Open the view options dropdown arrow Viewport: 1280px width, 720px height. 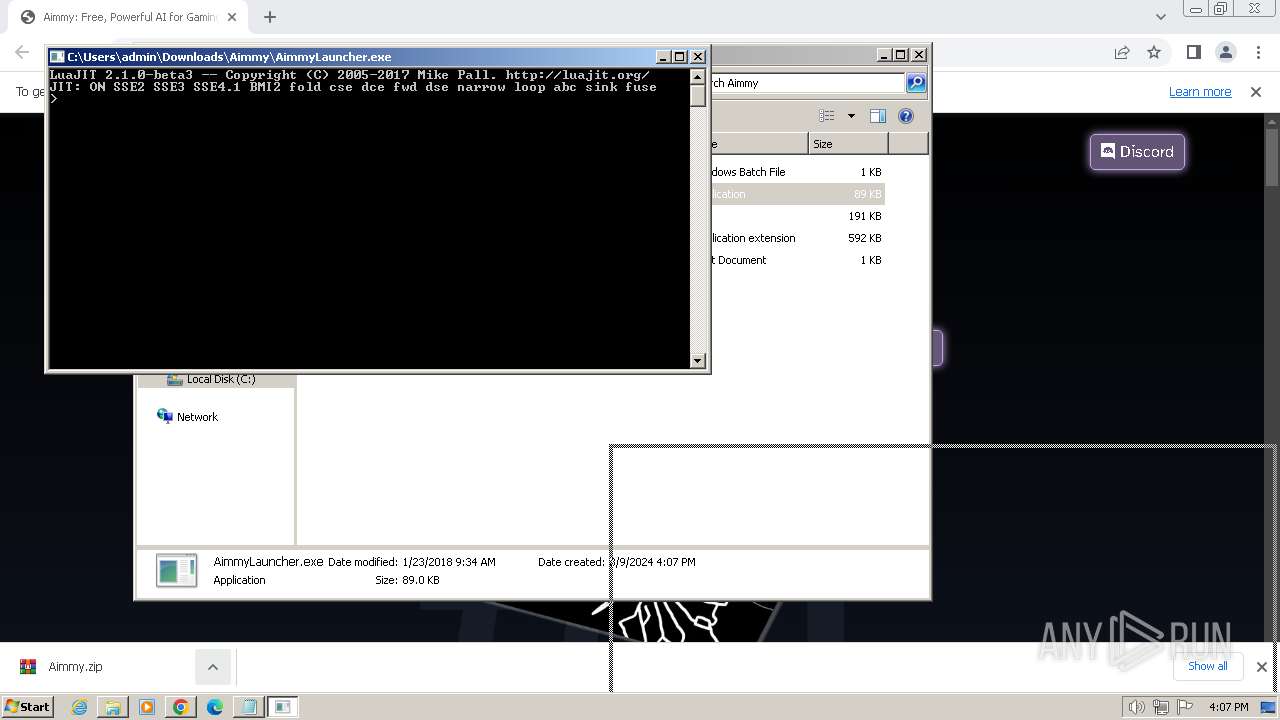(851, 116)
